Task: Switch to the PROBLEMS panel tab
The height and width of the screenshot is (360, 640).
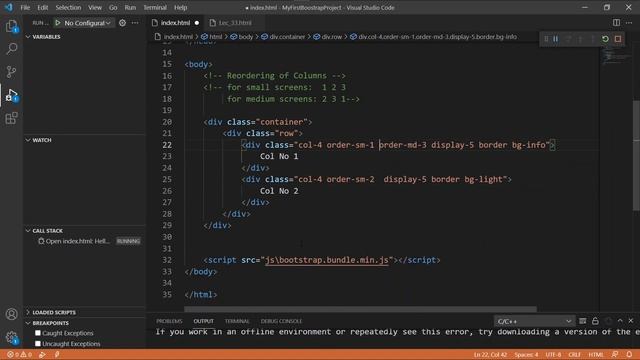Action: pos(169,321)
